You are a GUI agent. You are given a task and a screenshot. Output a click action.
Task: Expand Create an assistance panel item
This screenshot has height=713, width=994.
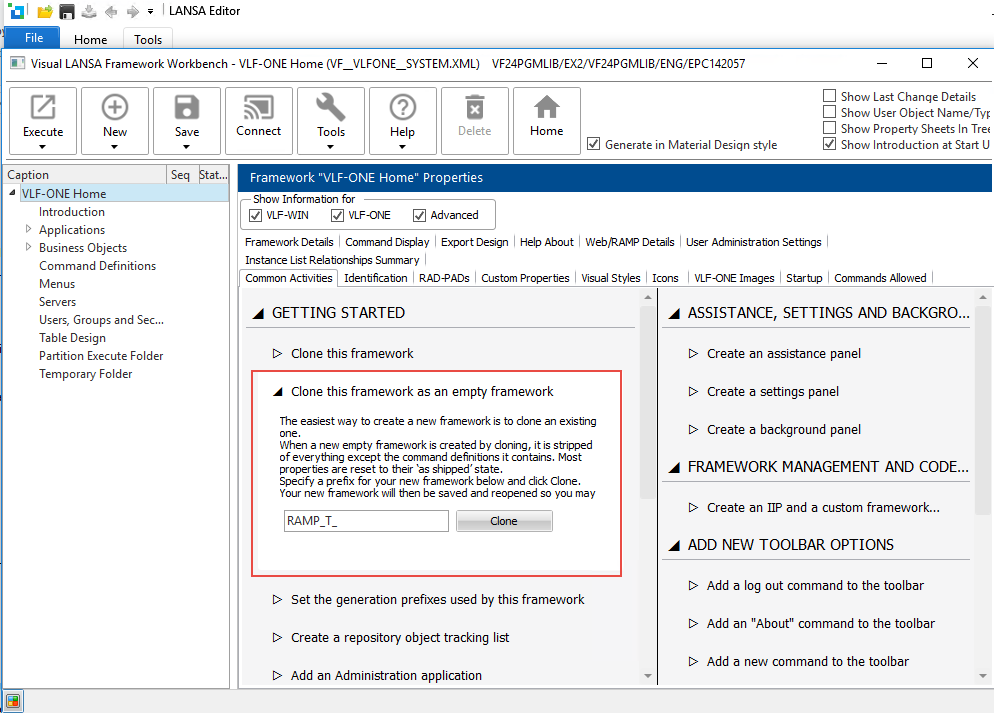(x=693, y=354)
